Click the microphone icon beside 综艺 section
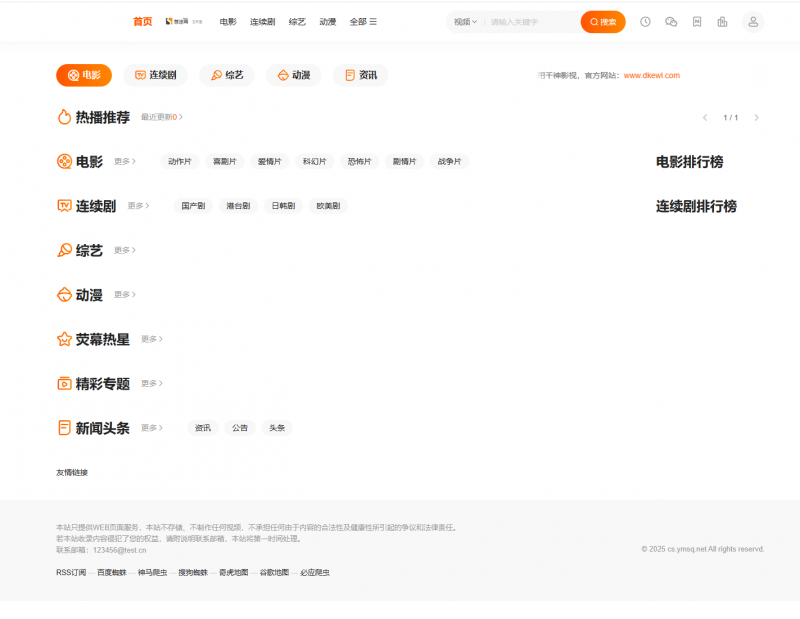This screenshot has width=800, height=619. click(x=61, y=250)
